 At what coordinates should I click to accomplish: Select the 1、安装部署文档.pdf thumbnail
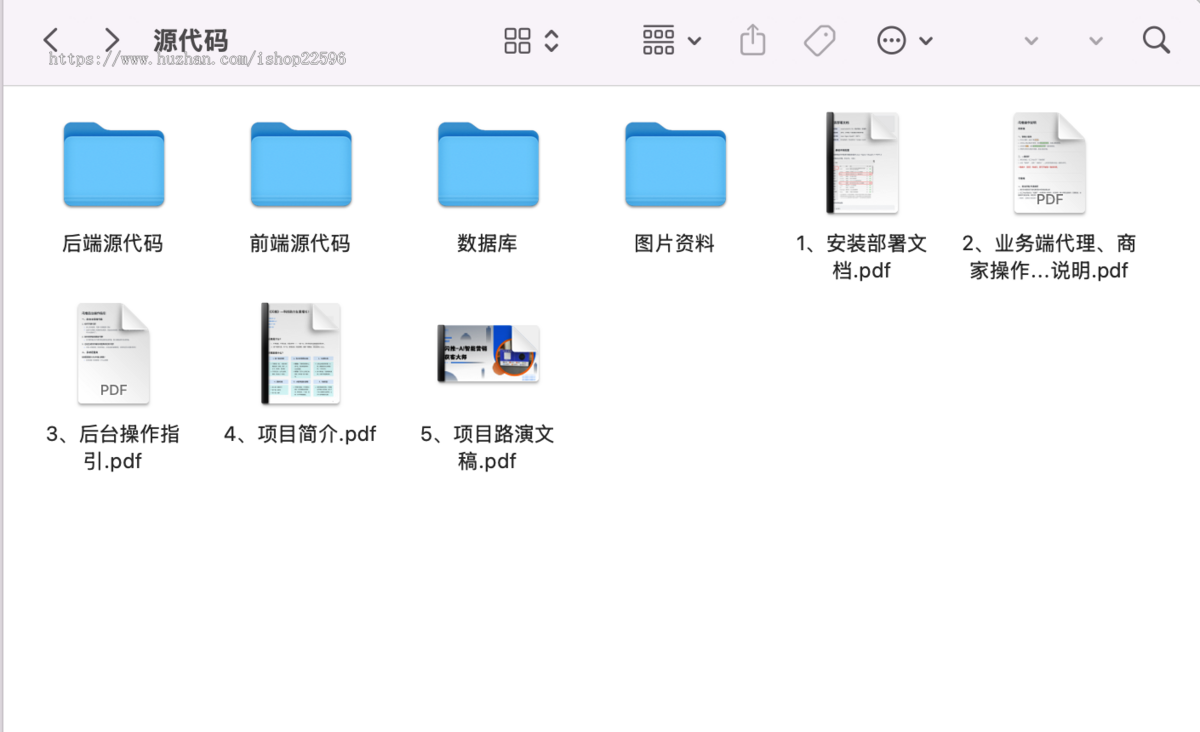[x=862, y=163]
